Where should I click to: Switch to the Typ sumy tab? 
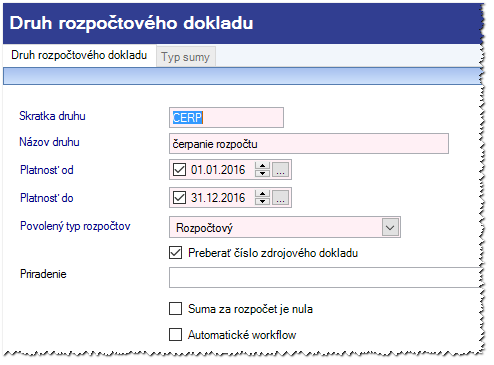(186, 57)
